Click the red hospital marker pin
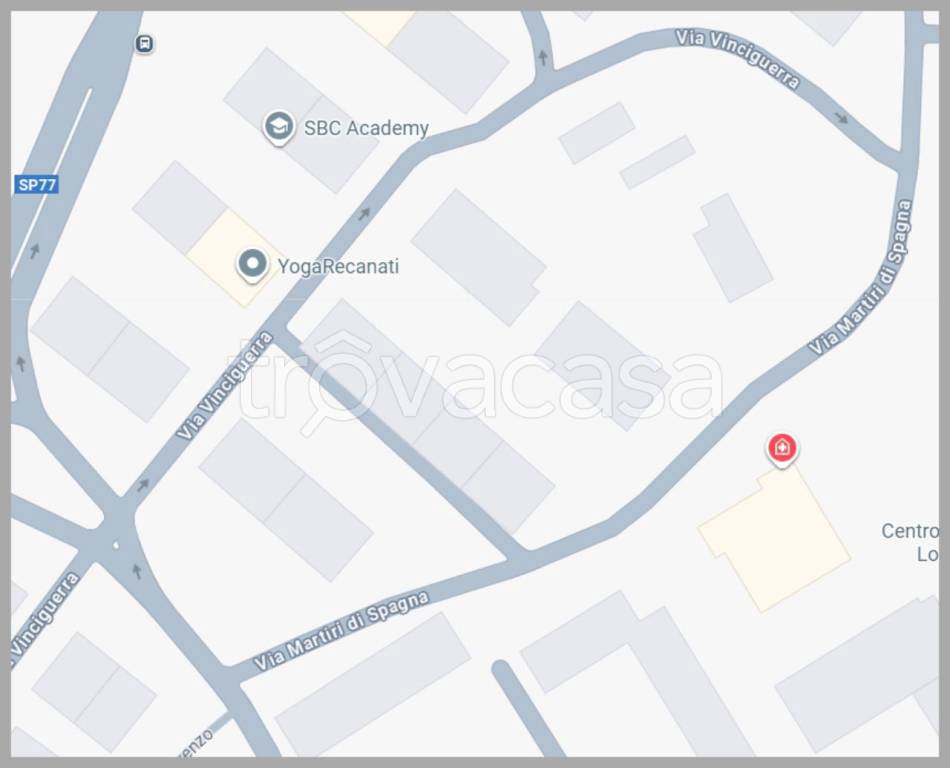The width and height of the screenshot is (950, 768). click(x=782, y=450)
